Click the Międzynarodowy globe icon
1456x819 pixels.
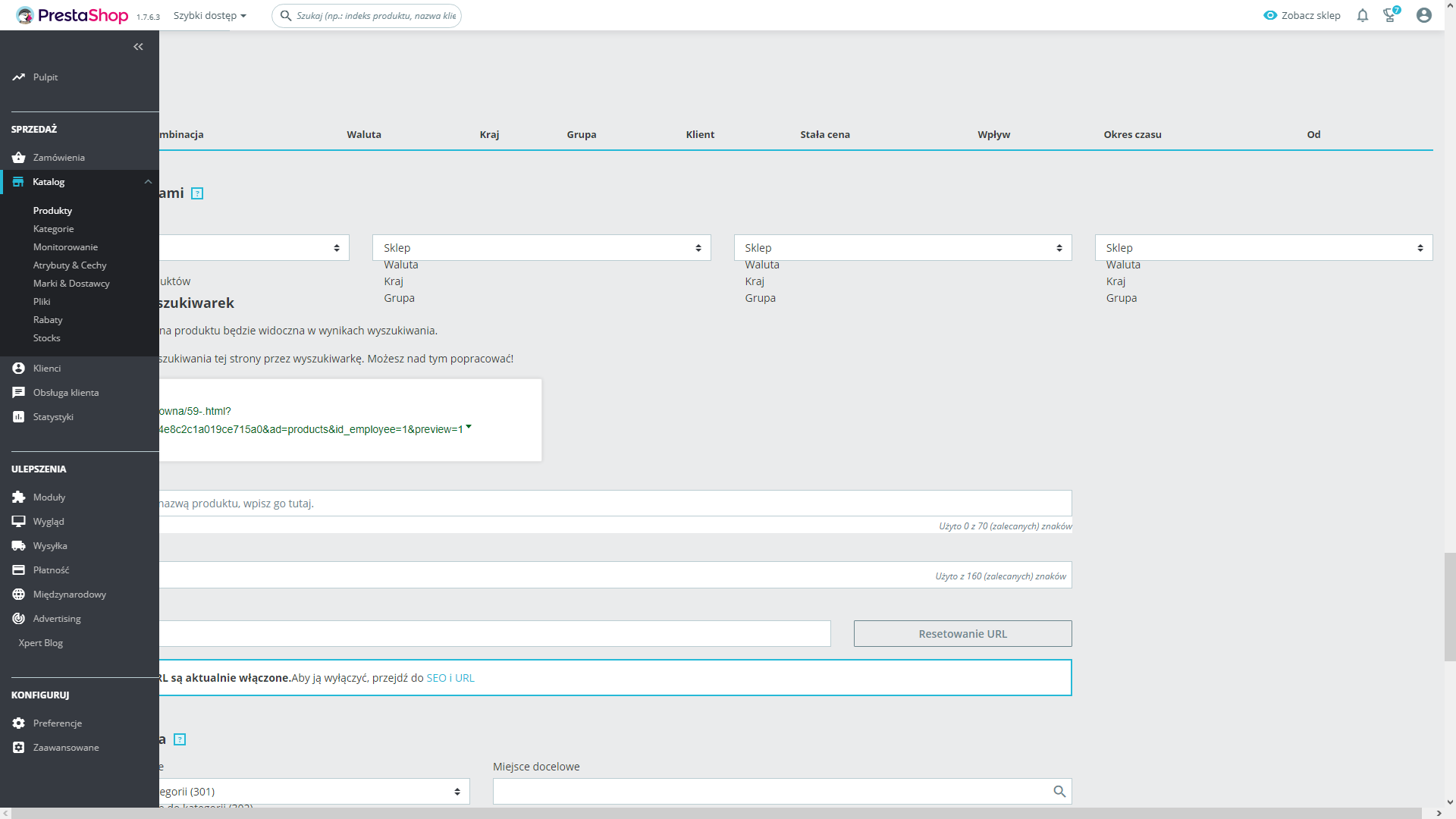point(19,595)
